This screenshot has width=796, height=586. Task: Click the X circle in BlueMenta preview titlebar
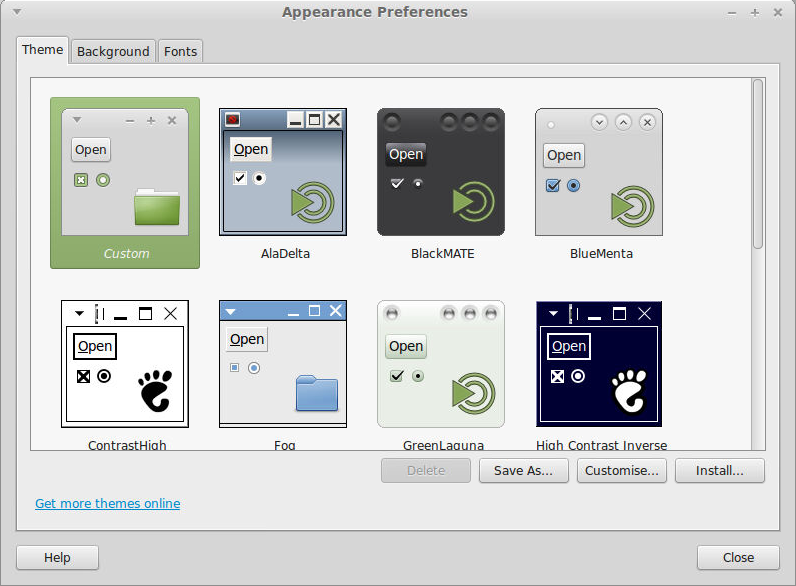pos(647,122)
